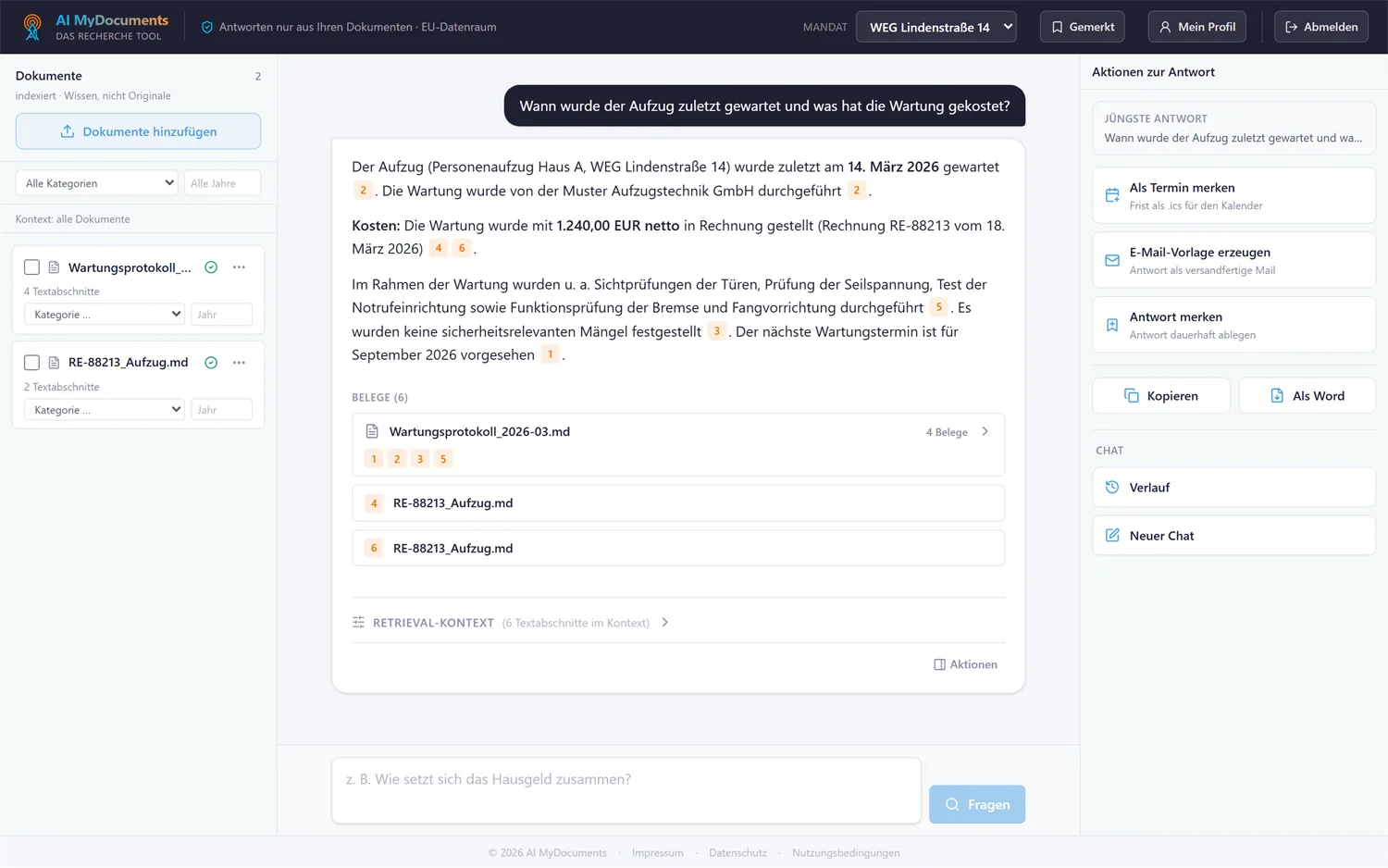1388x868 pixels.
Task: Copy the answer with Kopieren
Action: (1161, 396)
